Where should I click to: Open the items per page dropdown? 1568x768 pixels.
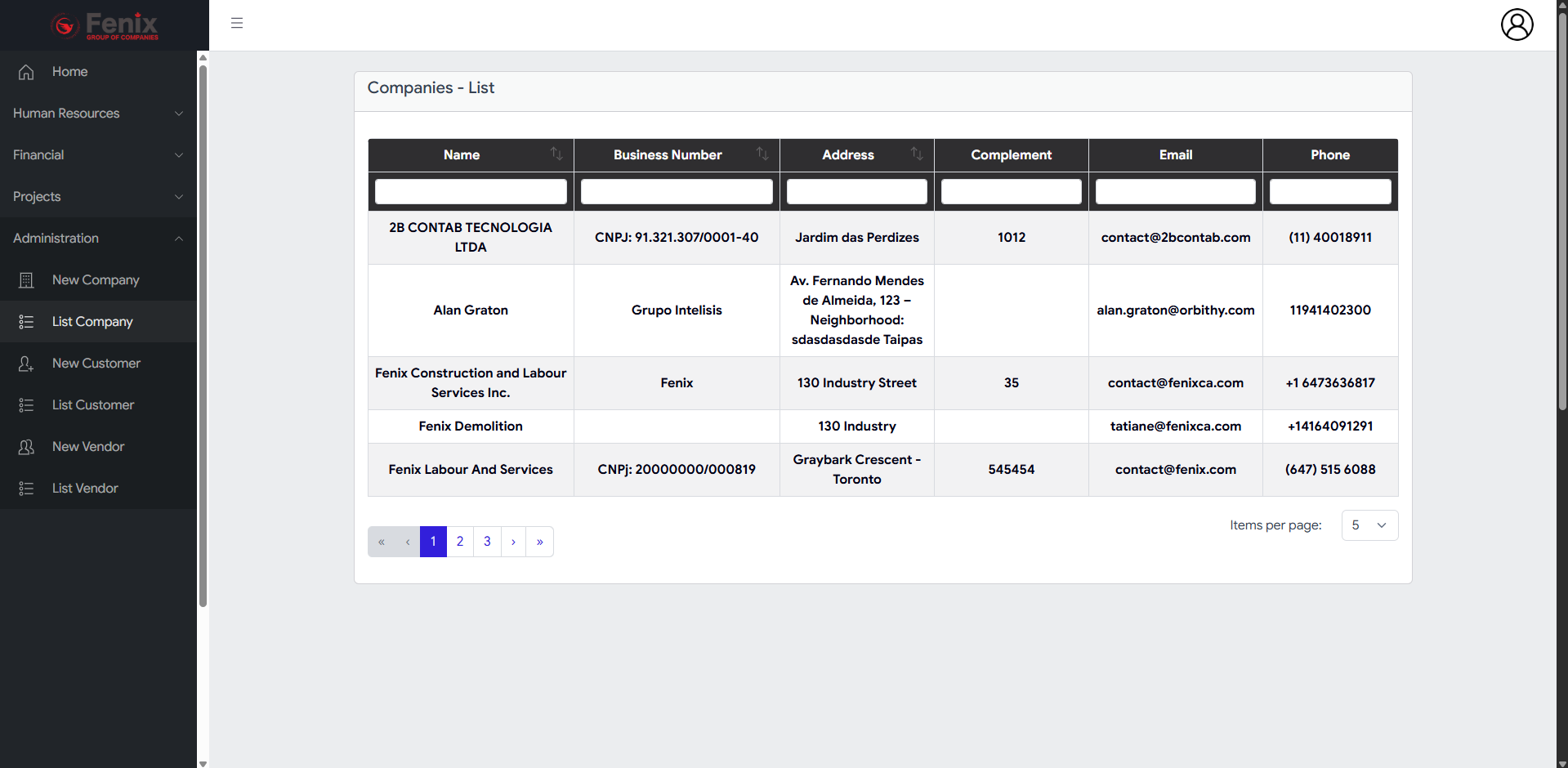coord(1369,525)
